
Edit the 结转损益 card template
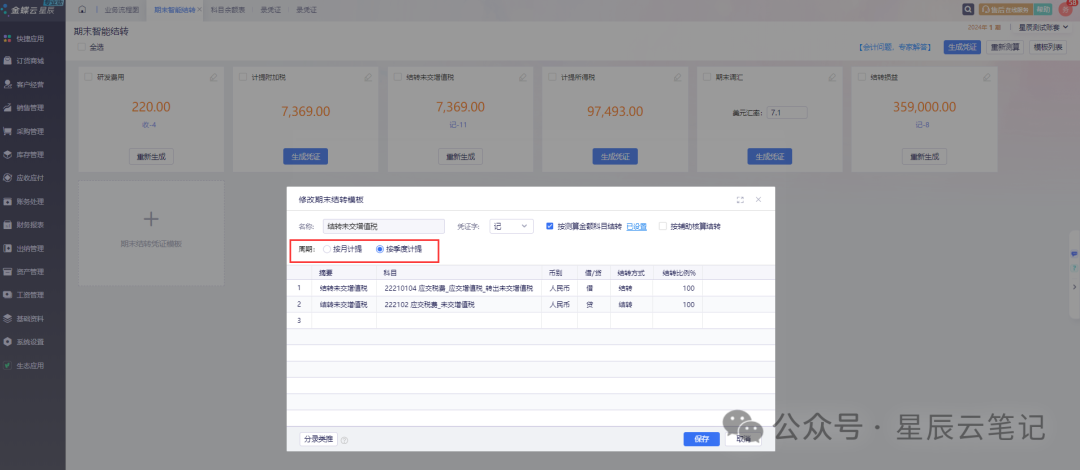coord(986,77)
